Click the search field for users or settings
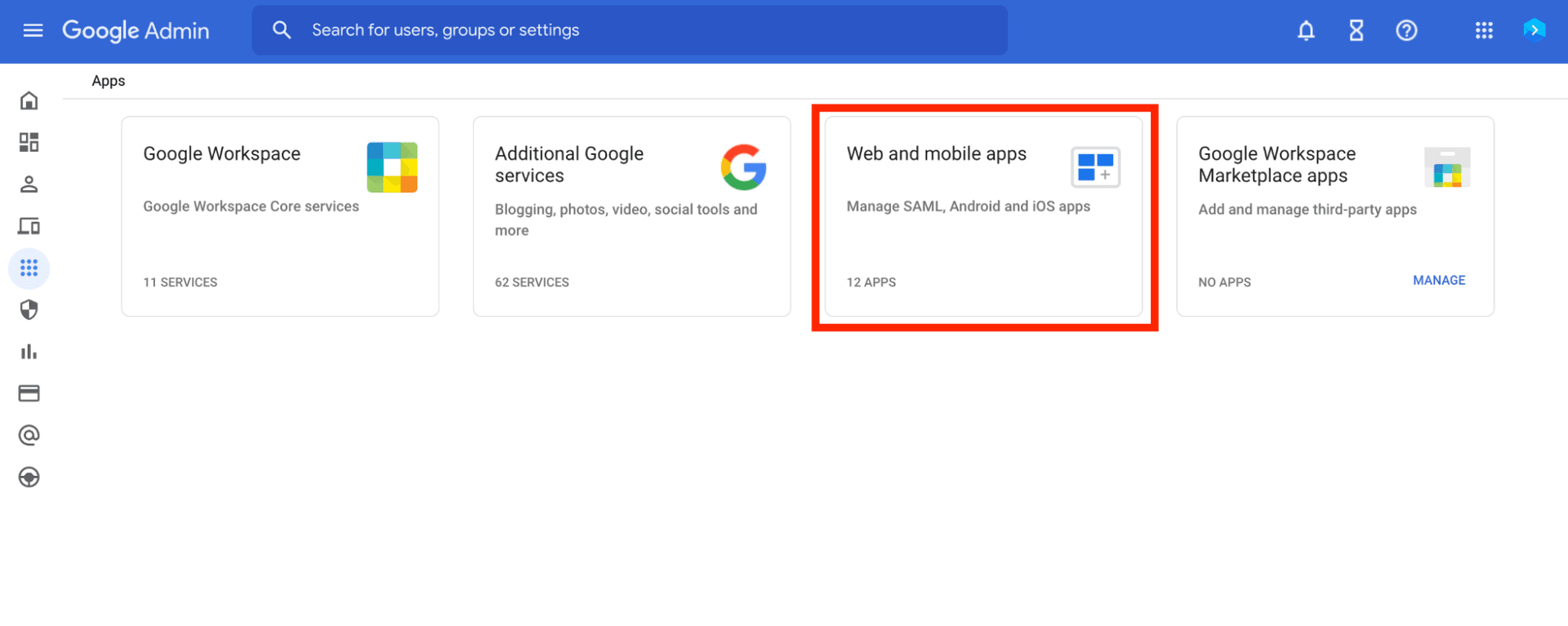The width and height of the screenshot is (1568, 626). (629, 30)
